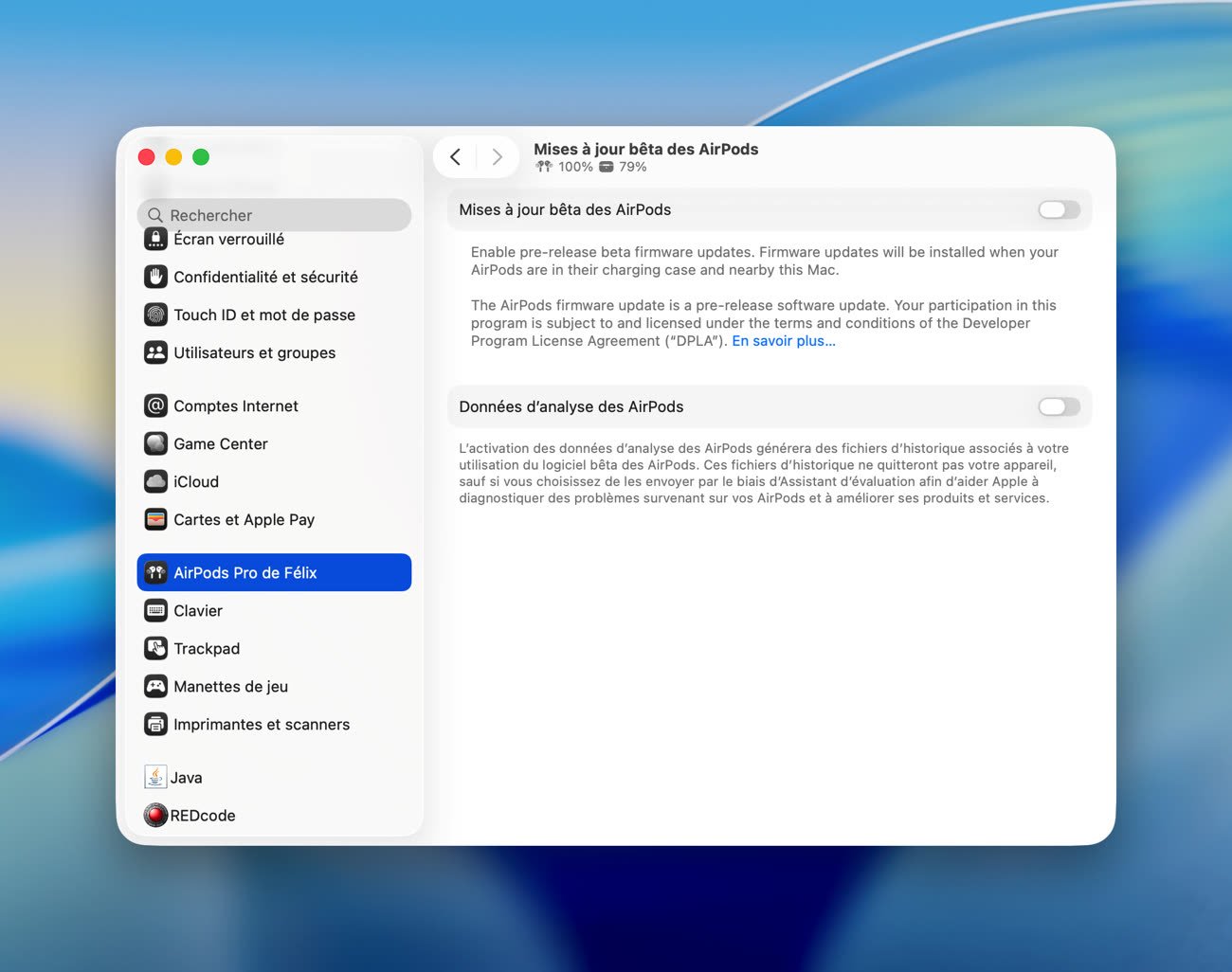Select Touch ID et mot de passe

[274, 315]
